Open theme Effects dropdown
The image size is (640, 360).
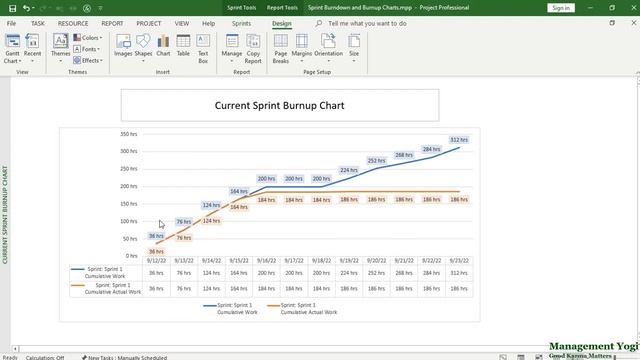pos(88,60)
